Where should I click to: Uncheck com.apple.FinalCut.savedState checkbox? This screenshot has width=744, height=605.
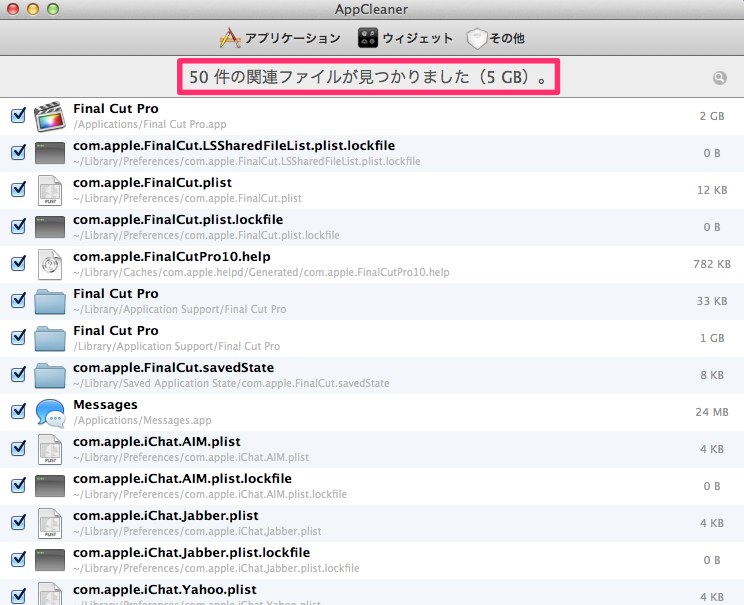19,374
